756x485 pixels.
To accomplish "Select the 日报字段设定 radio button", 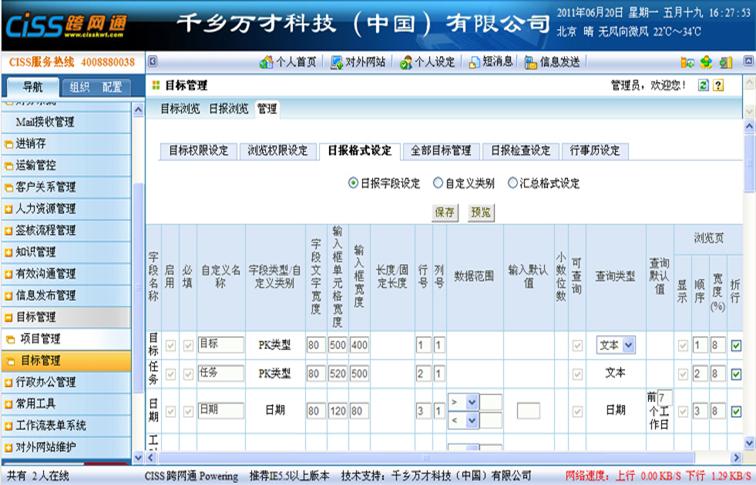I will (353, 184).
